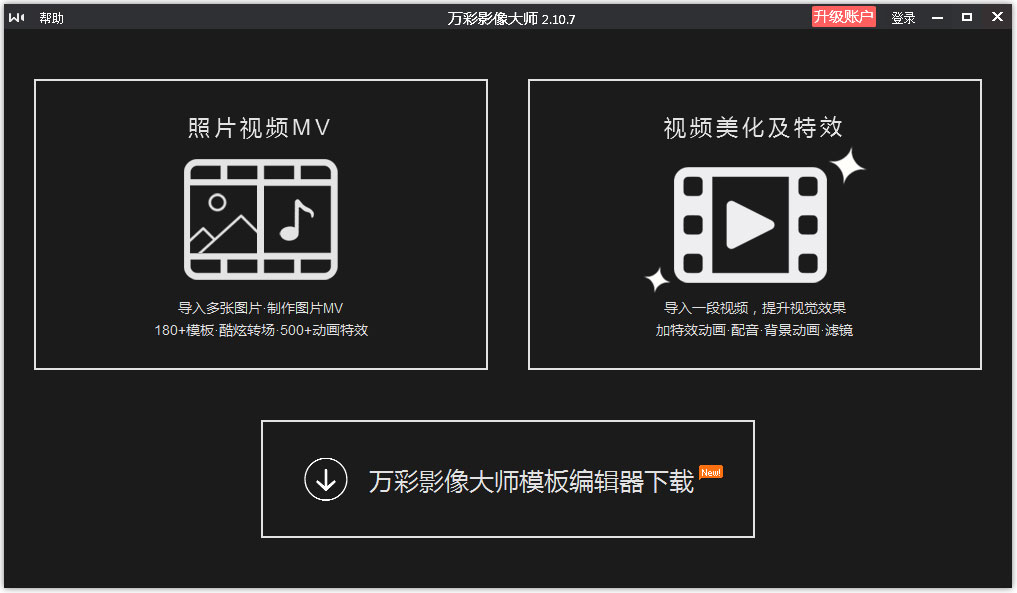This screenshot has height=593, width=1017.
Task: Select the 照片视频MV heading
Action: pyautogui.click(x=259, y=128)
